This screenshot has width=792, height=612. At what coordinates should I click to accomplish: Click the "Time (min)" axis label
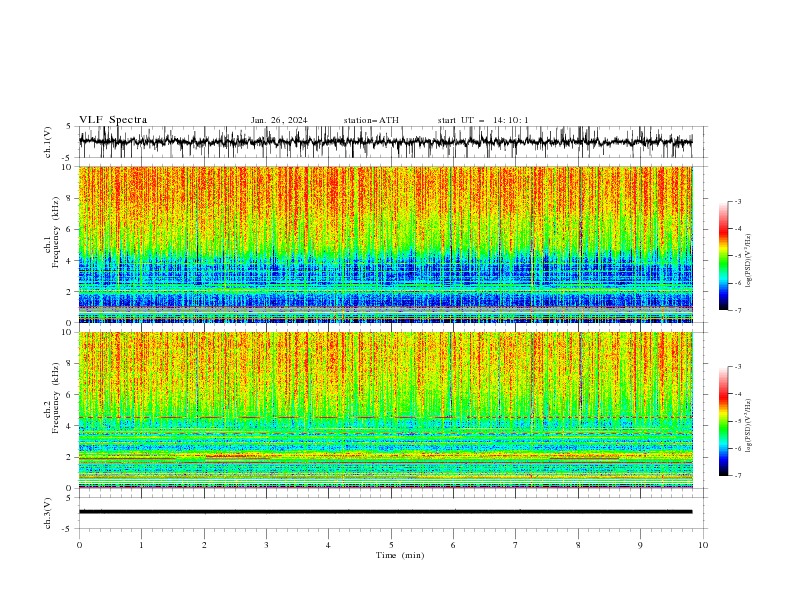pos(400,555)
